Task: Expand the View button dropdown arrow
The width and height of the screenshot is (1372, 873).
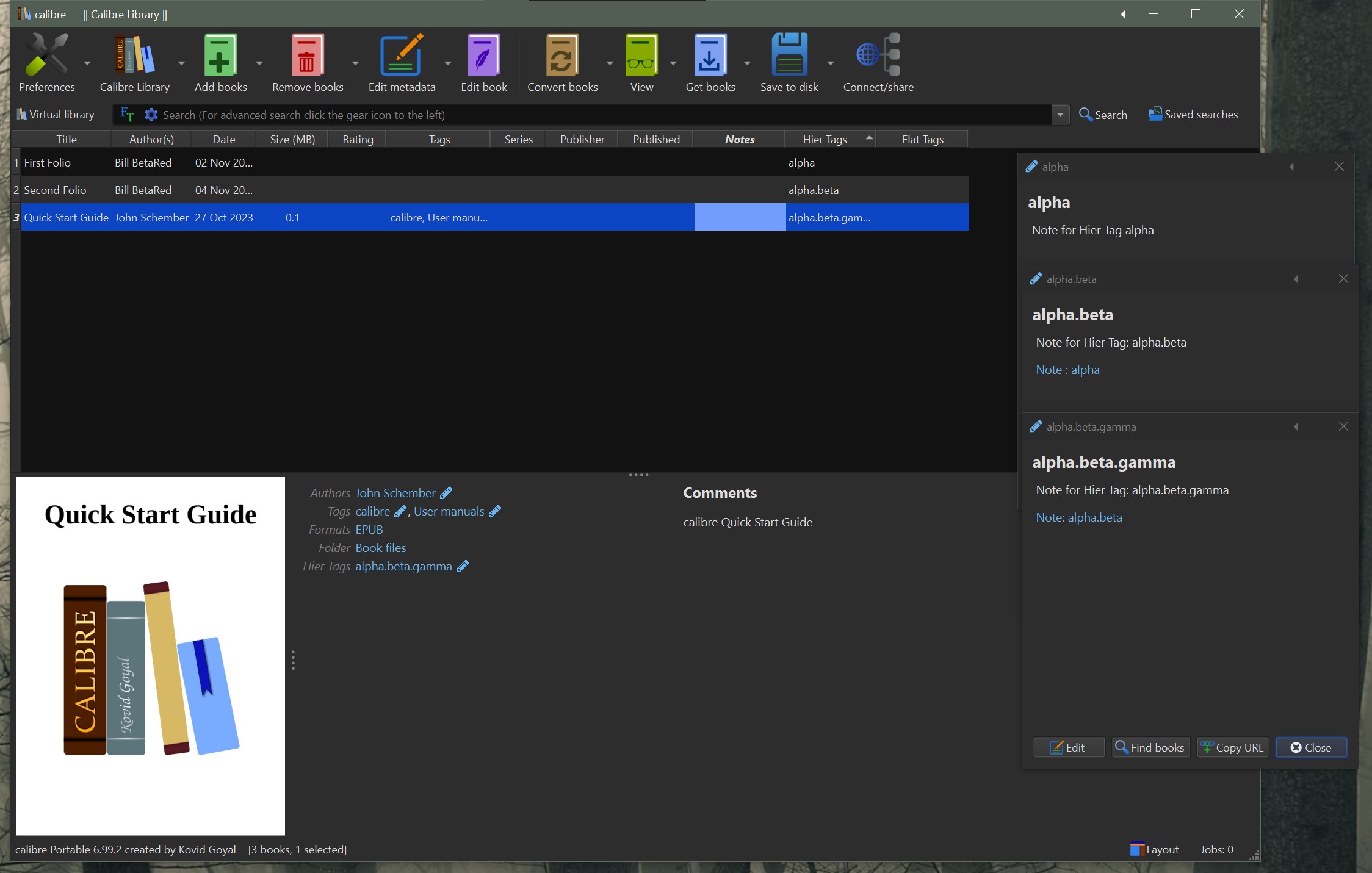Action: click(x=673, y=63)
